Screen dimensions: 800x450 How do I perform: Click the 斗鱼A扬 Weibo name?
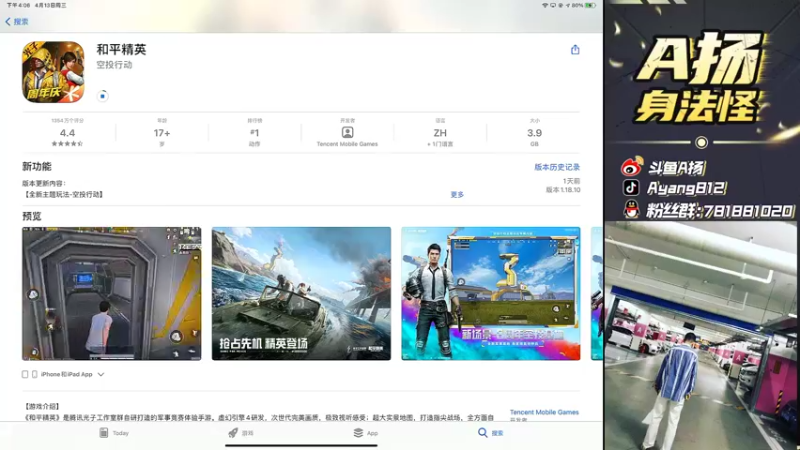point(677,167)
